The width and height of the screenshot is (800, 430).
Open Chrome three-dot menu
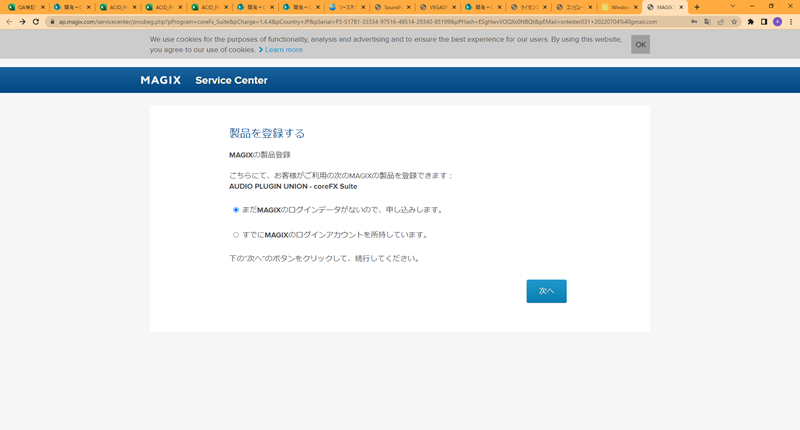[791, 22]
